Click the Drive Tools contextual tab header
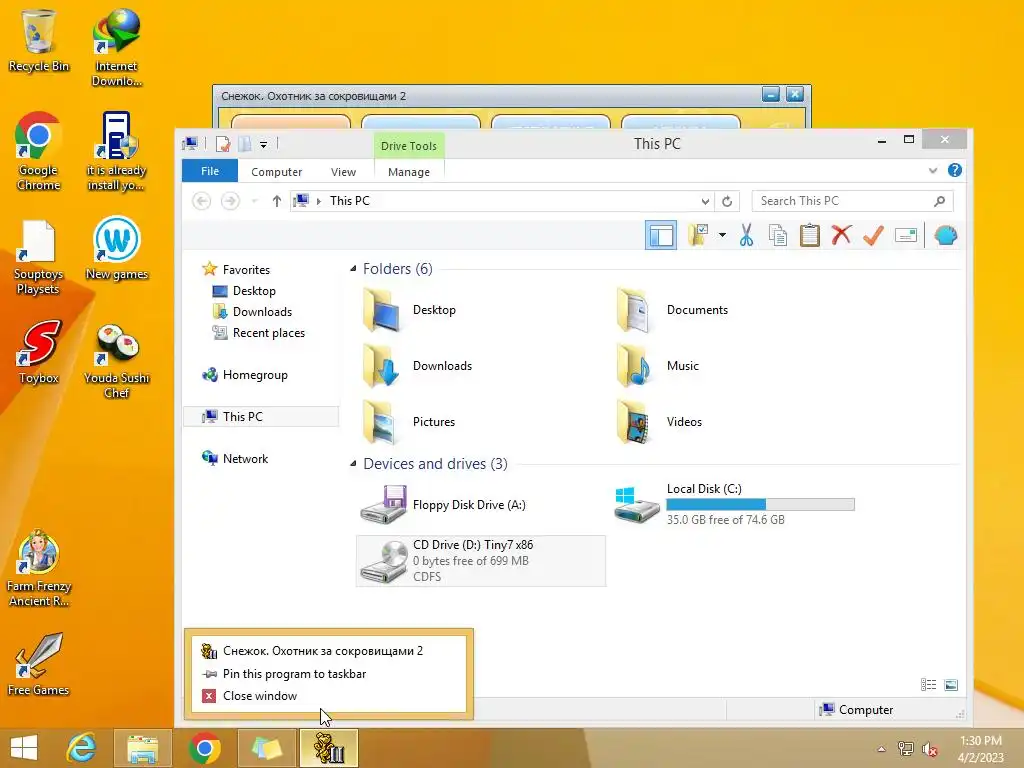 coord(409,146)
